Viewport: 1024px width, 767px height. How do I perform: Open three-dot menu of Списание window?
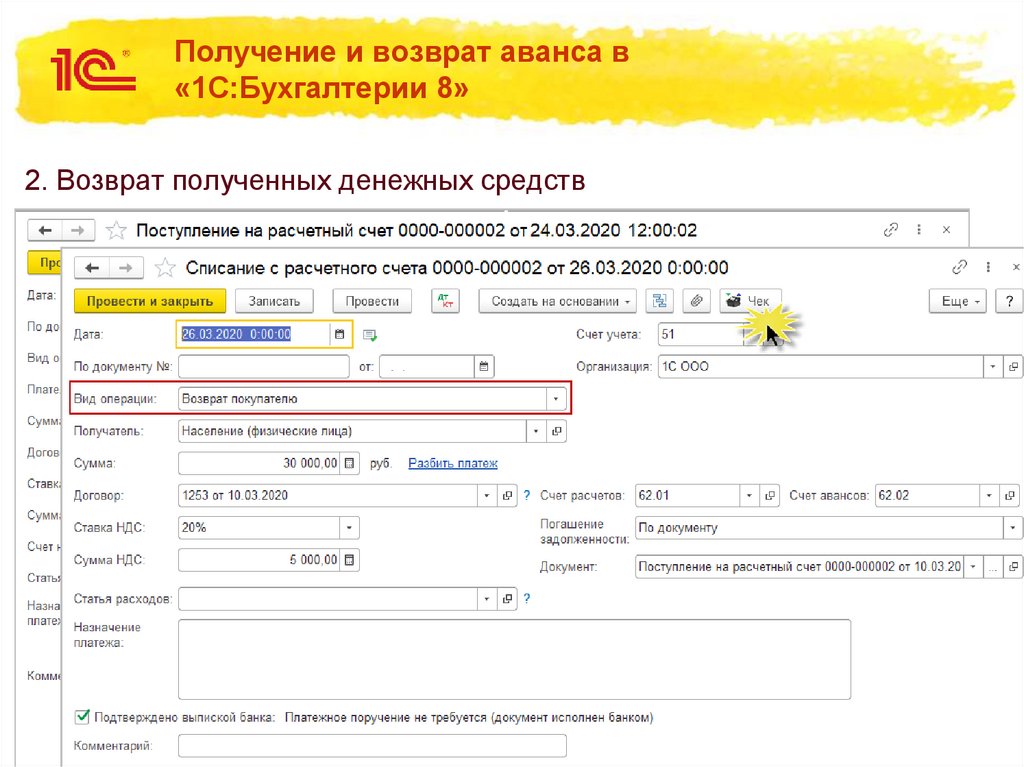point(988,267)
